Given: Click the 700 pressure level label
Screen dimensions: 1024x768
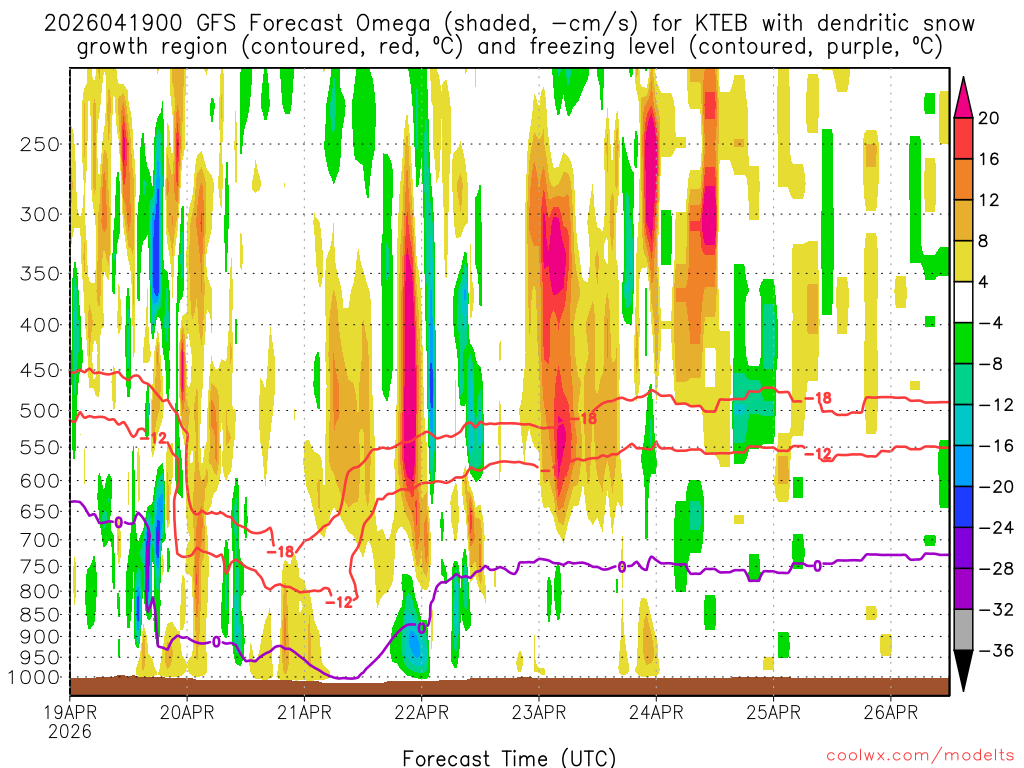Looking at the screenshot, I should (x=40, y=540).
